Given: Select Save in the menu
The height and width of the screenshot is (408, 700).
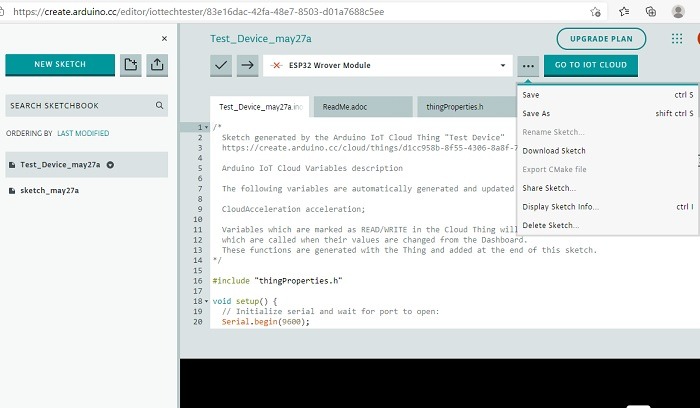Looking at the screenshot, I should 607,95.
